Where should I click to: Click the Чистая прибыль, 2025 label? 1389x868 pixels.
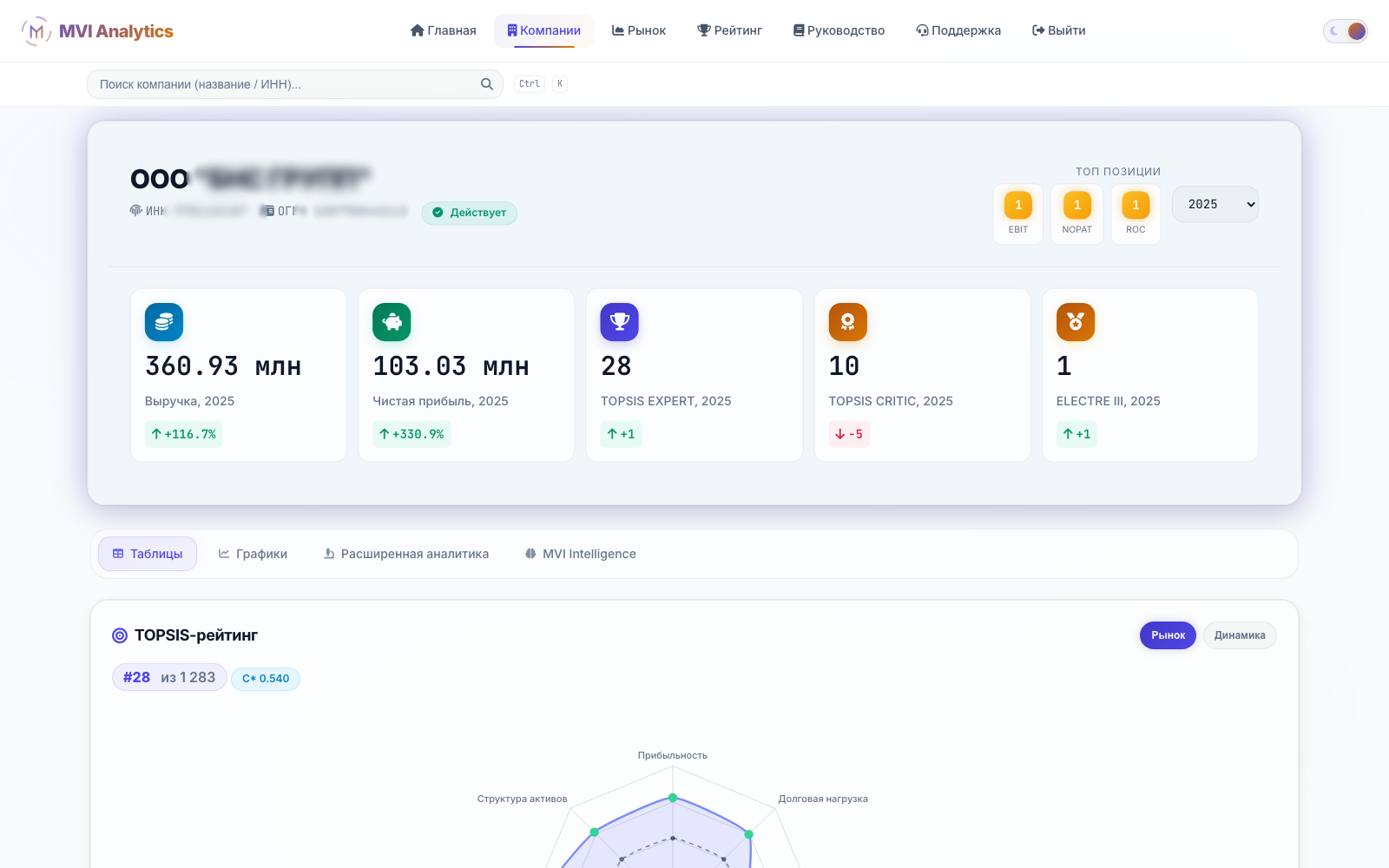pyautogui.click(x=440, y=401)
